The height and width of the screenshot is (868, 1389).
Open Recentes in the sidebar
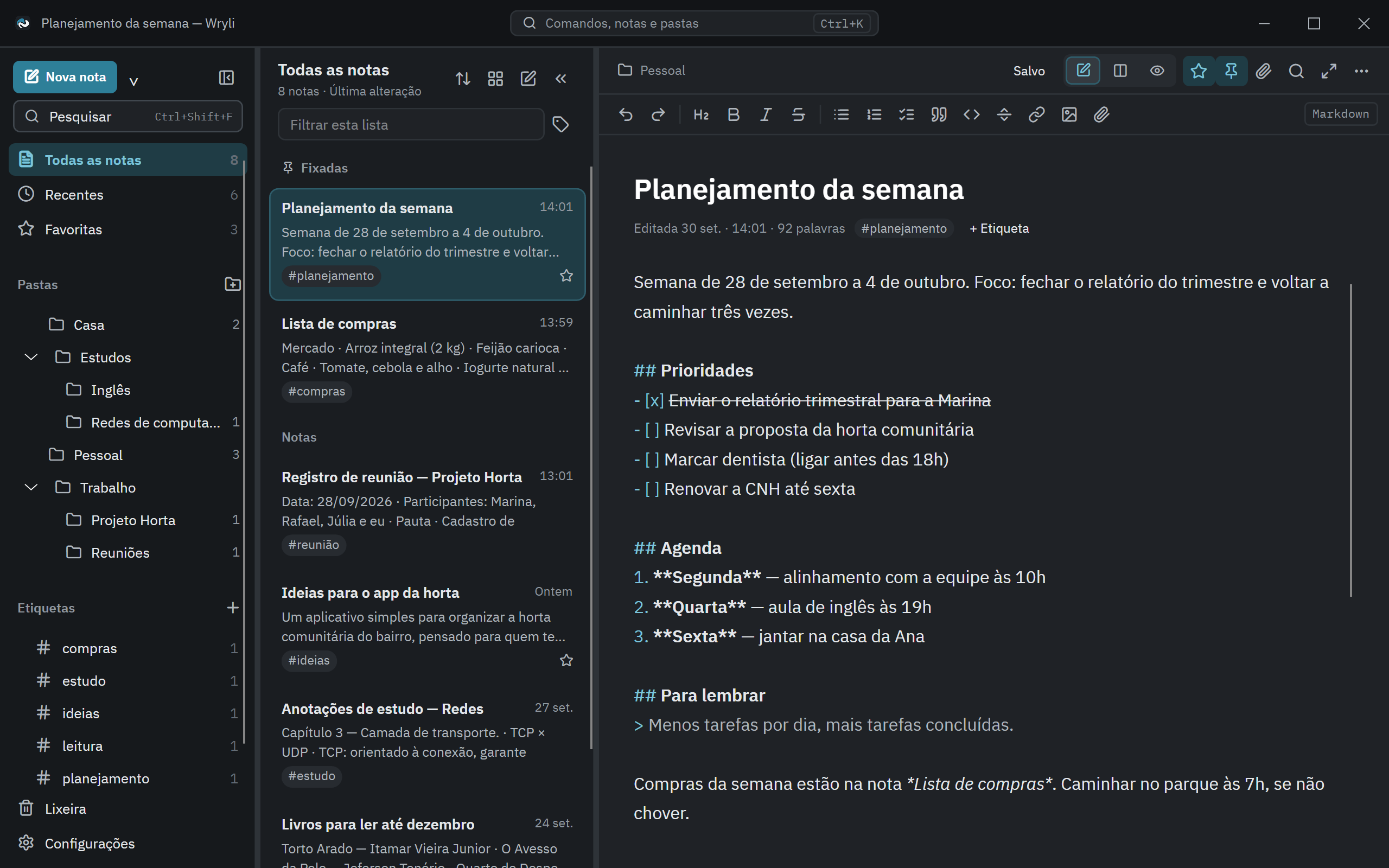(x=128, y=195)
